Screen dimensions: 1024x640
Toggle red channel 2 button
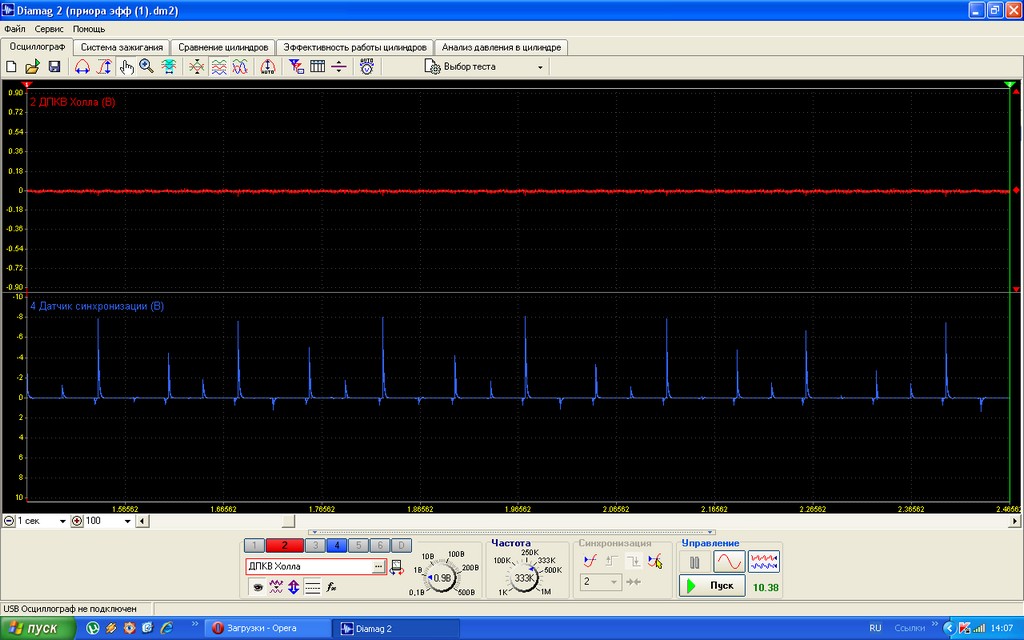pyautogui.click(x=284, y=545)
